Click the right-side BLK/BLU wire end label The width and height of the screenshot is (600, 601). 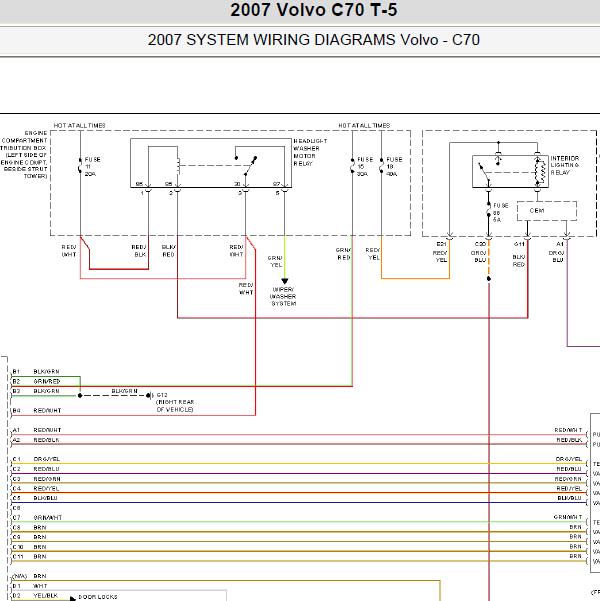pos(569,498)
